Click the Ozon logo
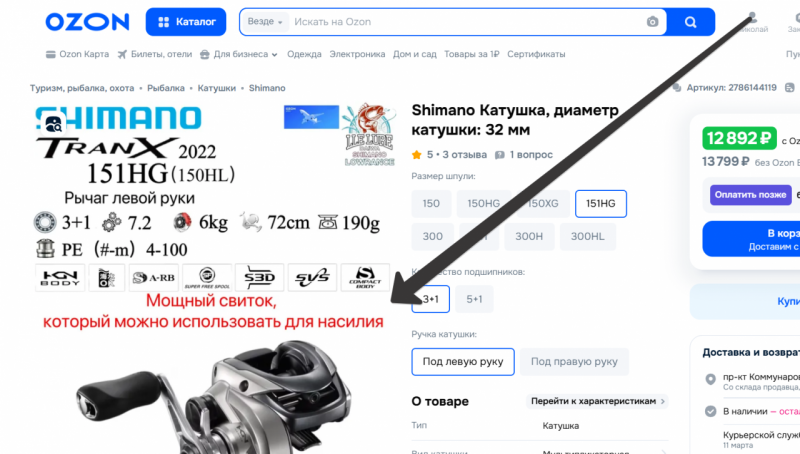 (x=87, y=22)
